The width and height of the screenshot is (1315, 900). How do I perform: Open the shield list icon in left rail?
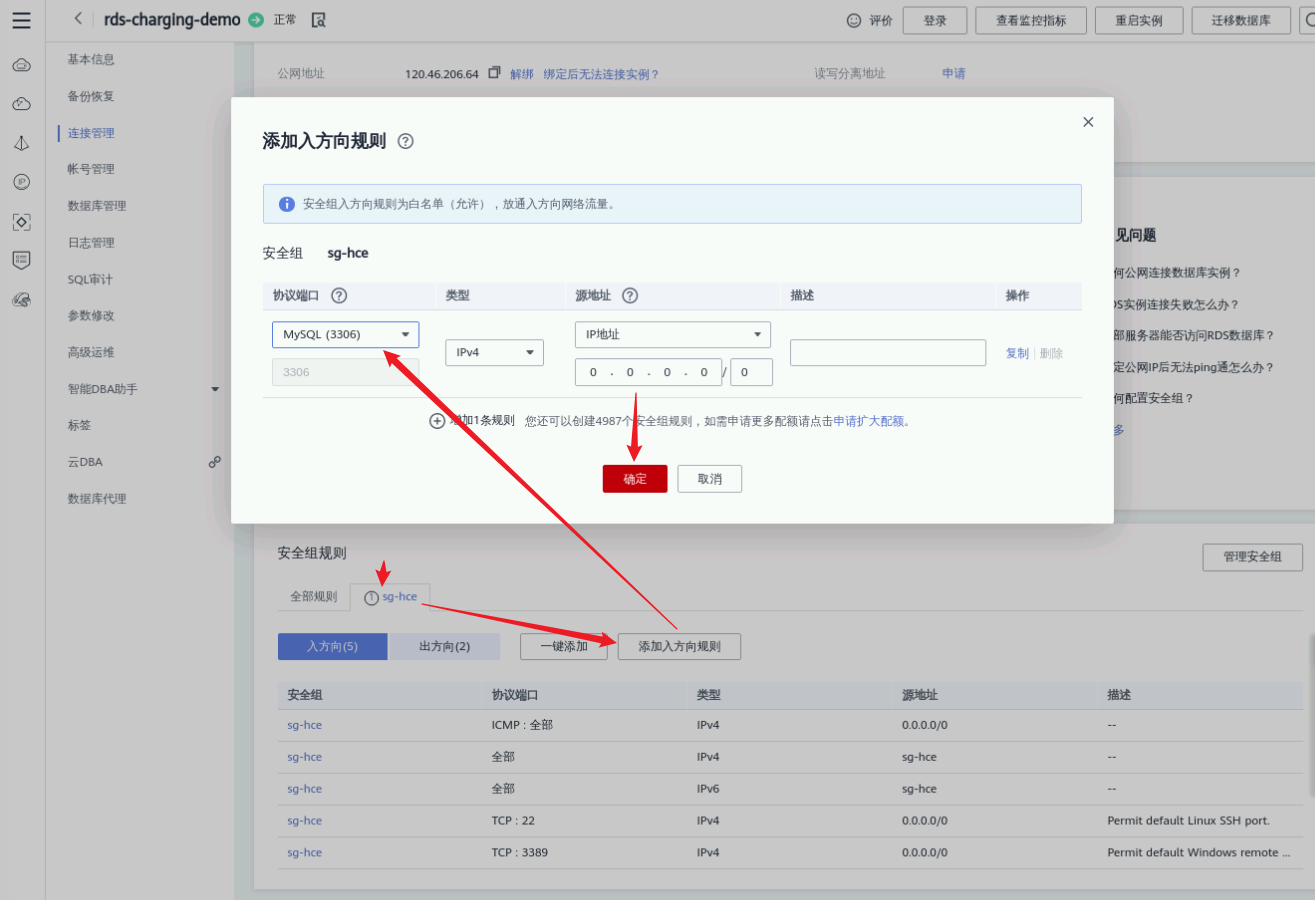click(x=21, y=260)
